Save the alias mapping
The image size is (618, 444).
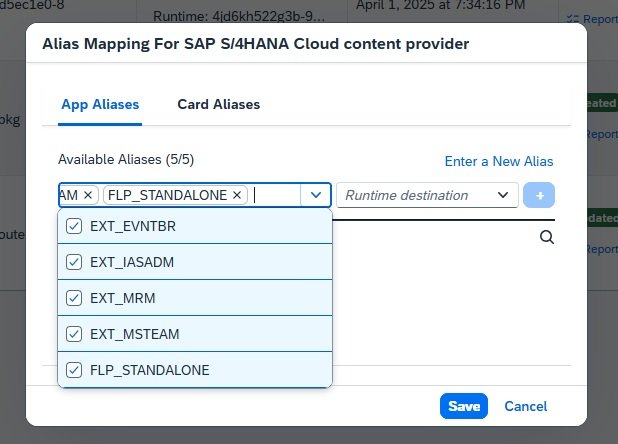[x=464, y=406]
